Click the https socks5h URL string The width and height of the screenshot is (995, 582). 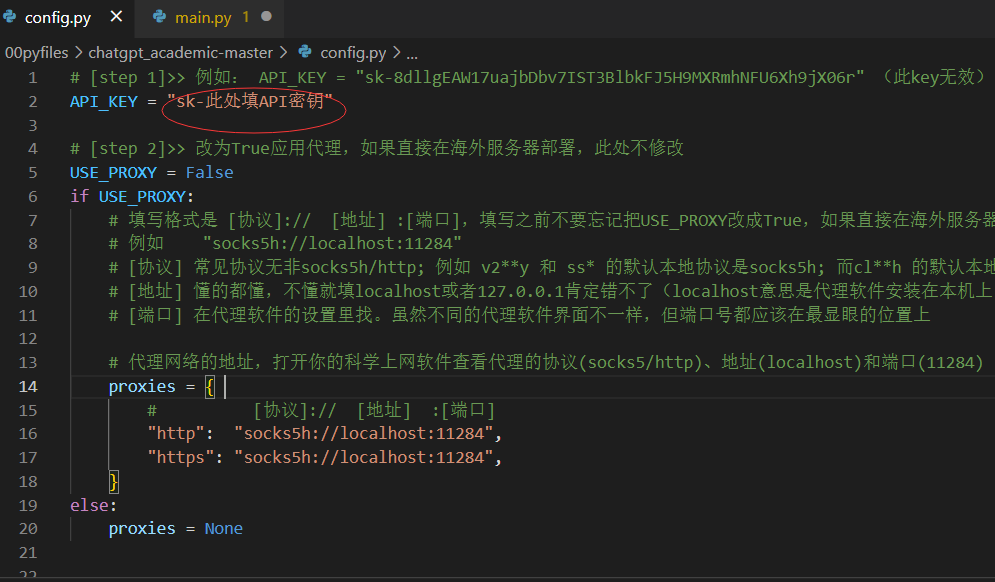(364, 458)
